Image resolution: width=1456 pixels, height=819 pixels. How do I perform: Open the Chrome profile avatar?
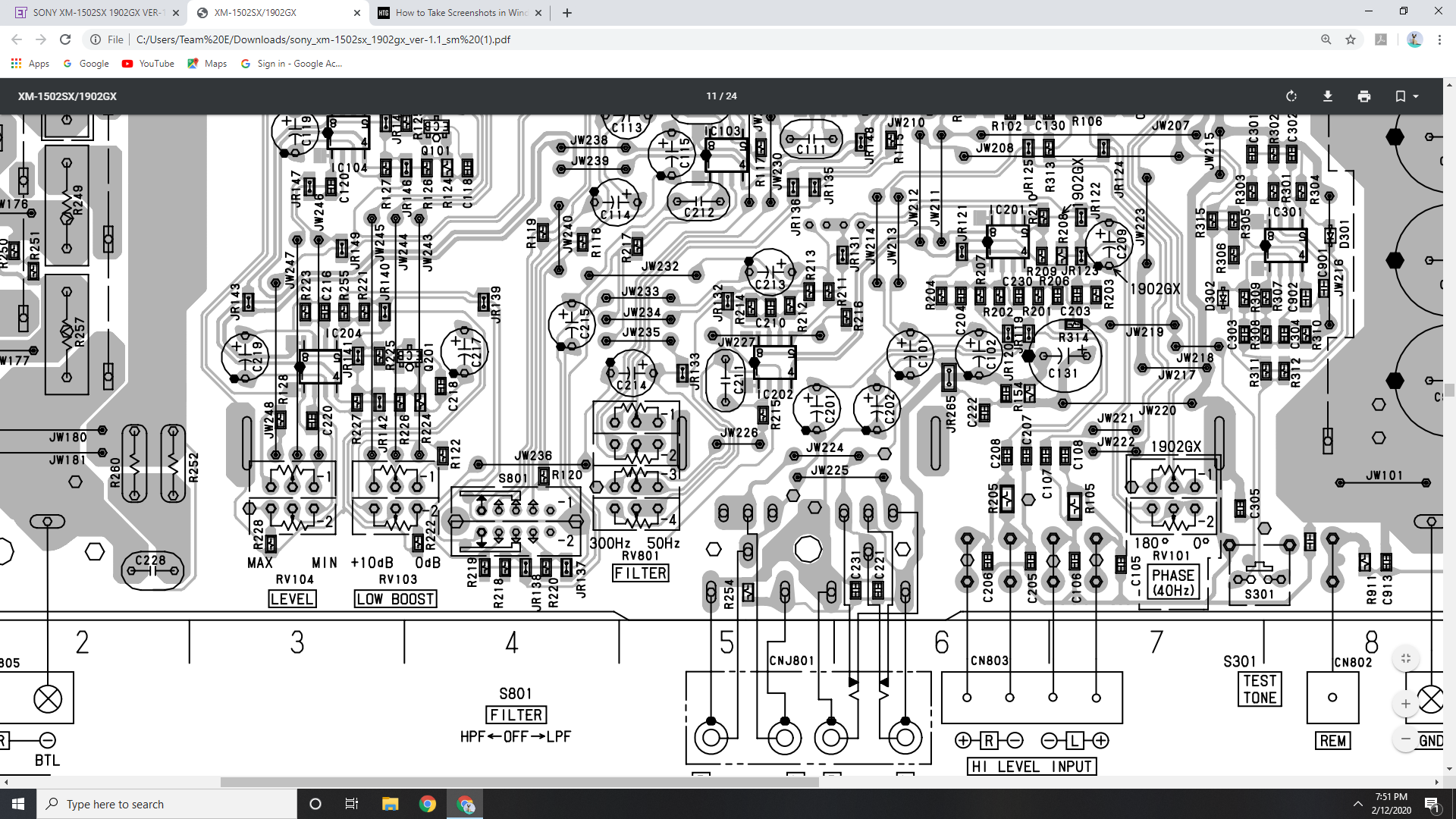(1414, 39)
